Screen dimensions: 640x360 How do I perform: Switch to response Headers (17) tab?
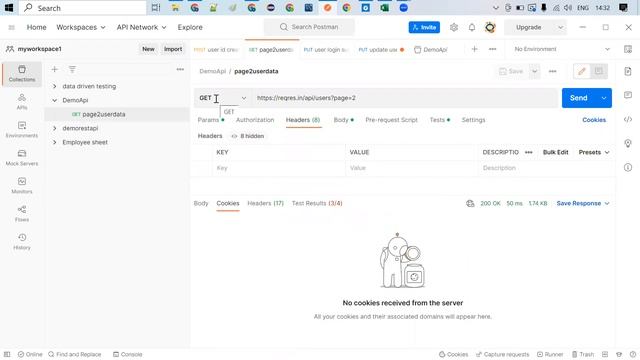tap(265, 203)
